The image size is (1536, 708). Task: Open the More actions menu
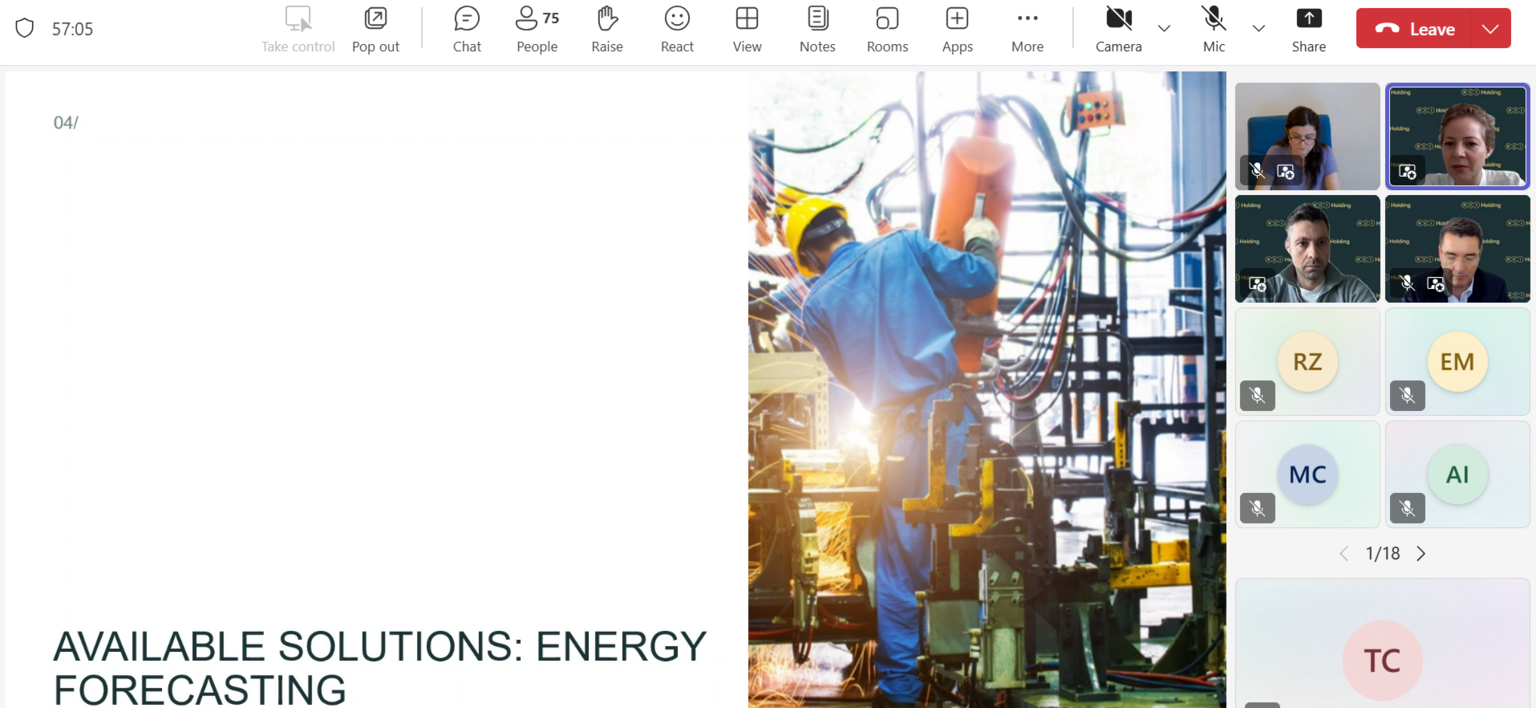pos(1027,29)
